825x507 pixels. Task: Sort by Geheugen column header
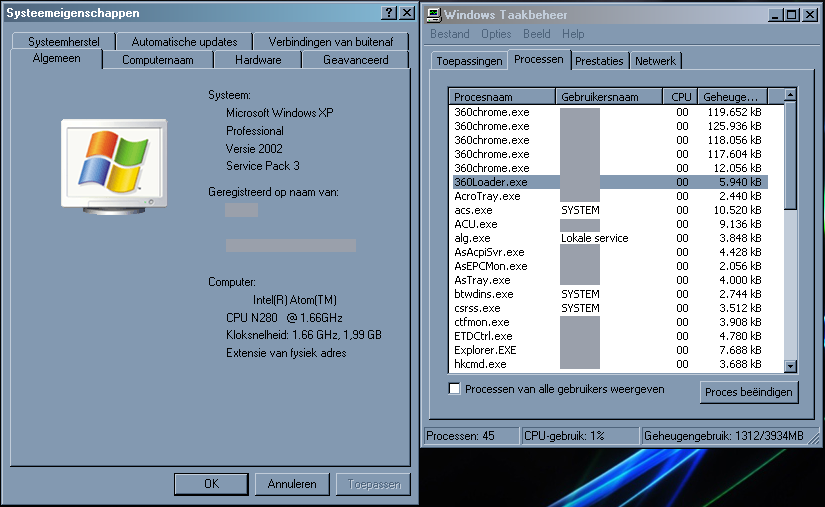click(x=732, y=97)
